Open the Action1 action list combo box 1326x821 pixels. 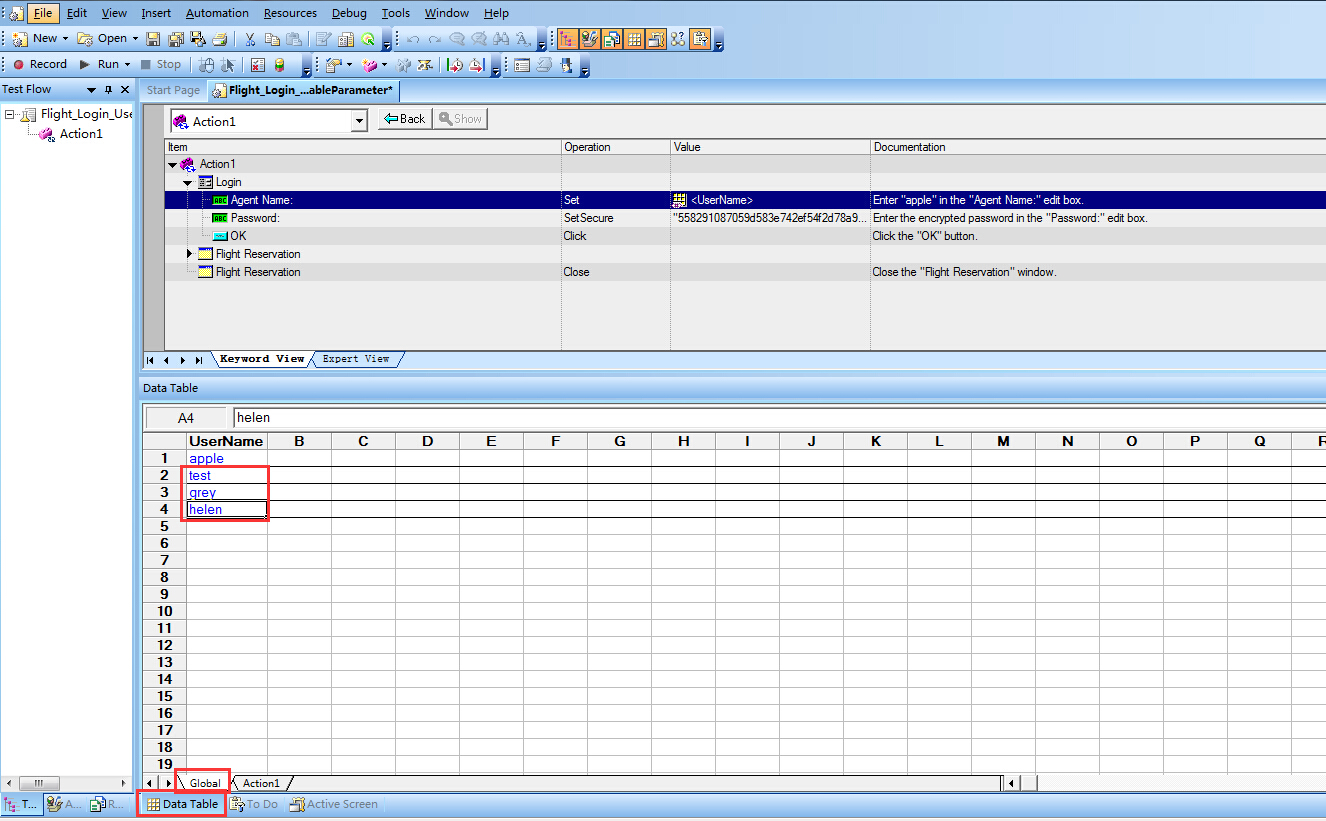[359, 122]
